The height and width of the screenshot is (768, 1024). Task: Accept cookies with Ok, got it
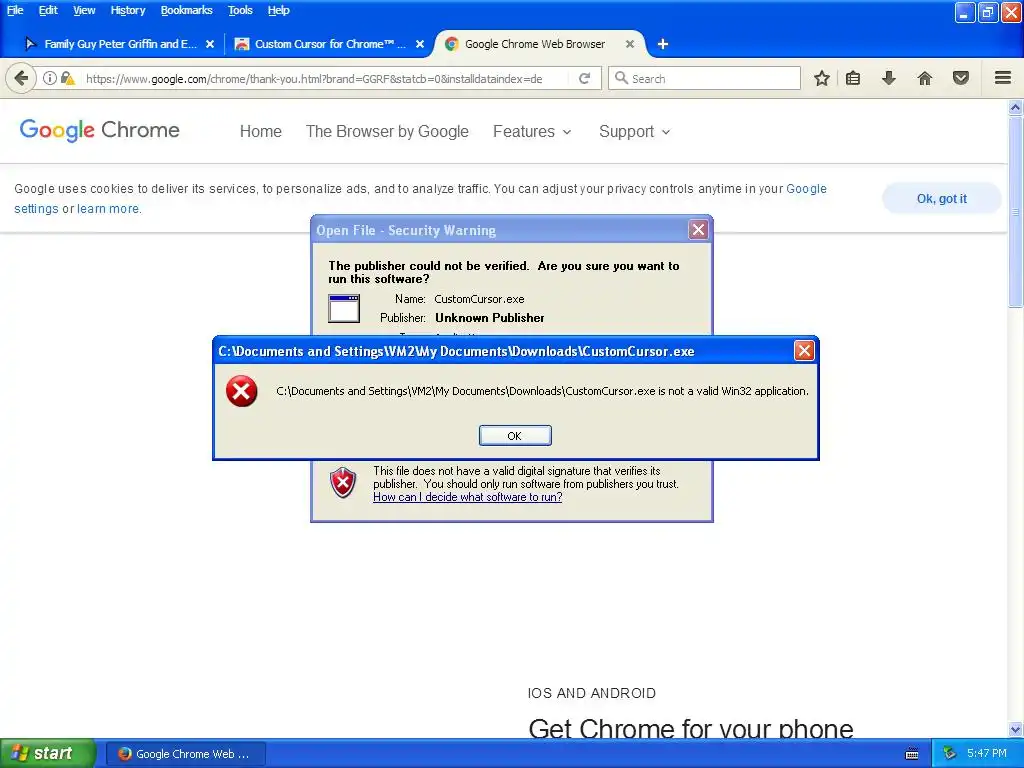click(x=941, y=199)
